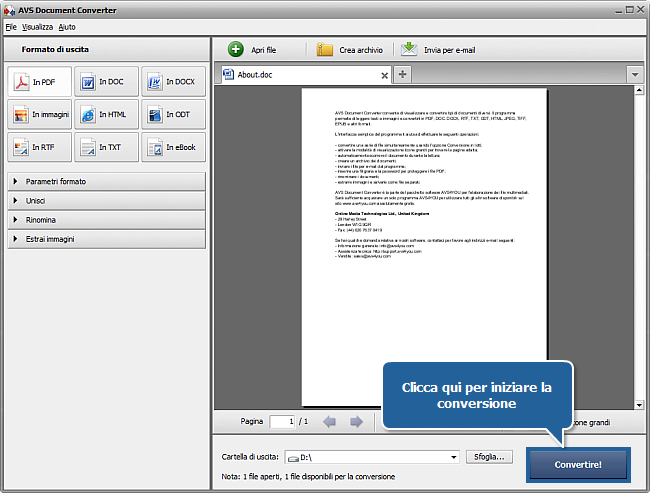The image size is (650, 493).
Task: Switch to the About.doc tab
Action: 306,75
